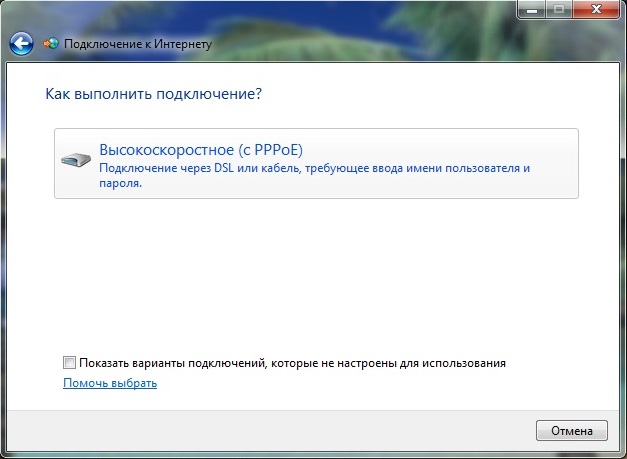Click the heading Как выполнить подключение?

tap(154, 94)
